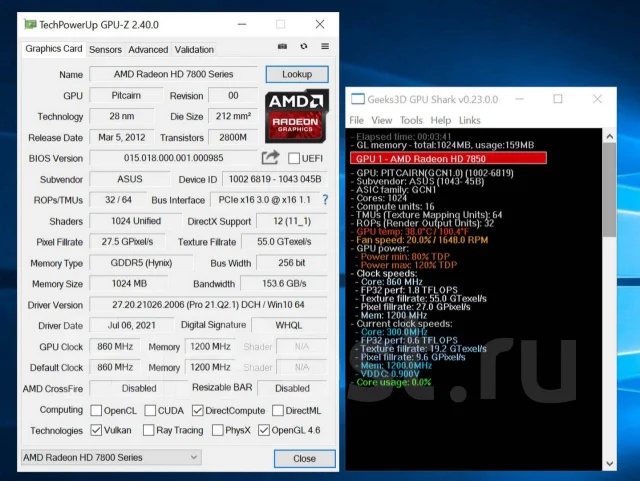Click the Close button in GPU-Z
This screenshot has height=481, width=640.
click(304, 459)
